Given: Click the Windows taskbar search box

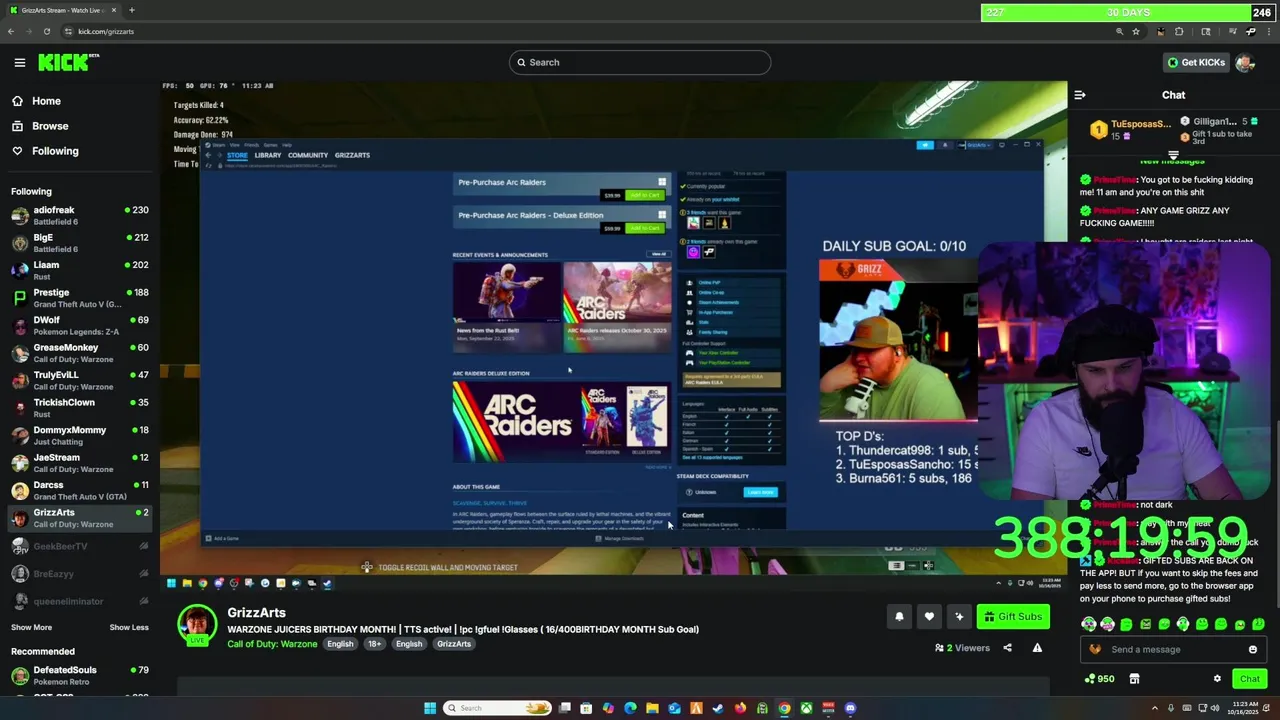Looking at the screenshot, I should [x=497, y=708].
